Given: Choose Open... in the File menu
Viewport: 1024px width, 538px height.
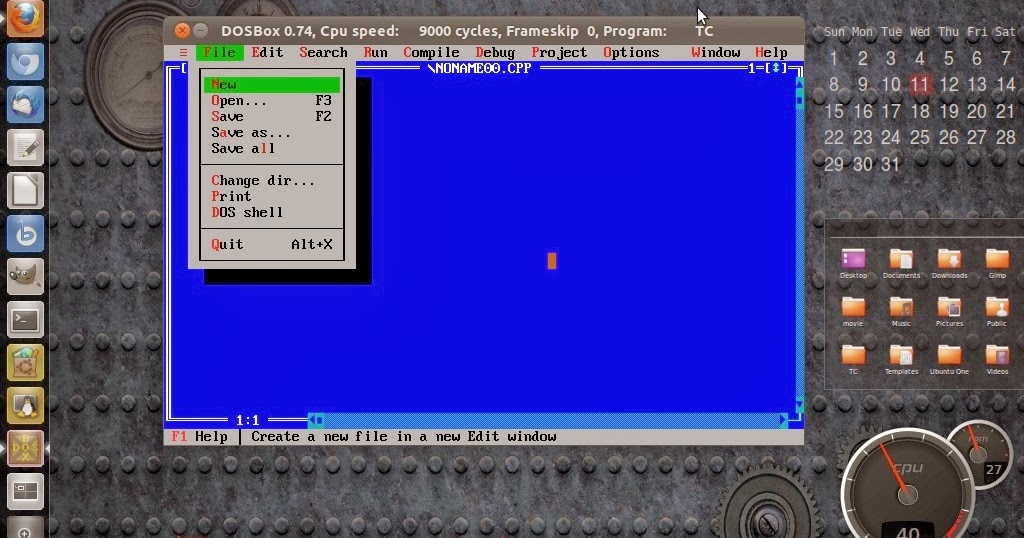Looking at the screenshot, I should [272, 101].
